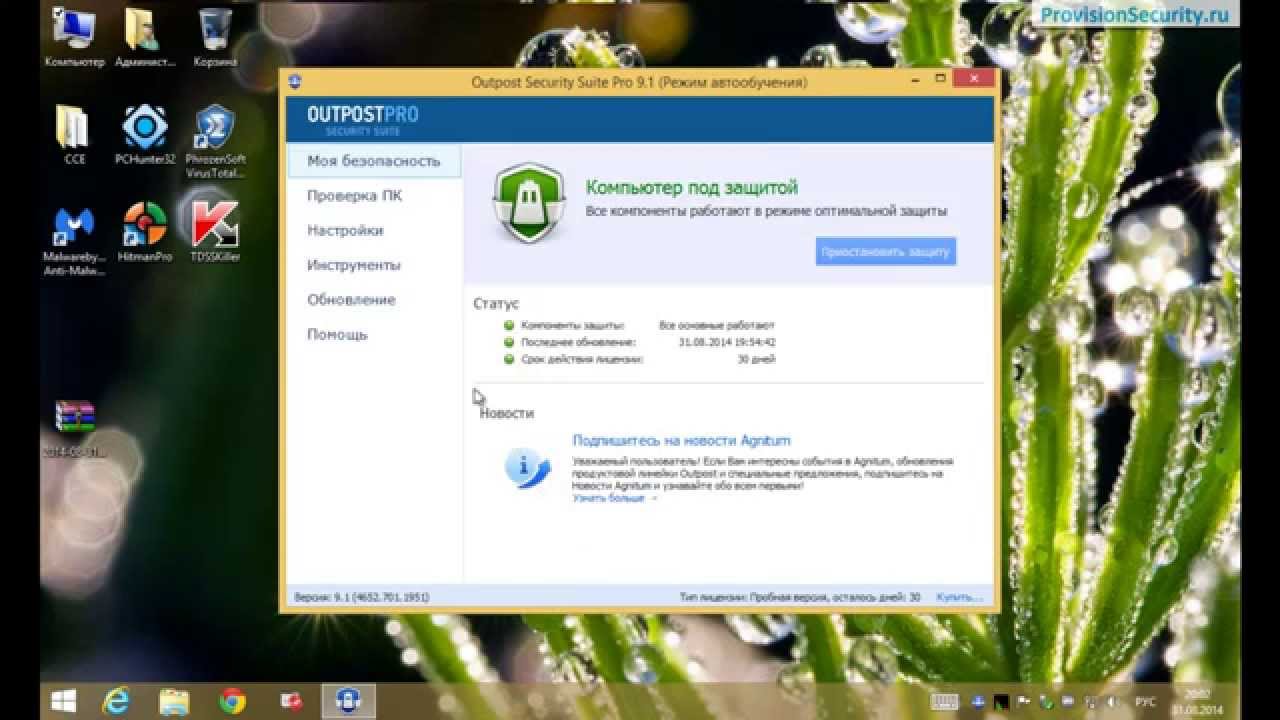
Task: Click the Срок действия лицензии status row
Action: tap(639, 358)
